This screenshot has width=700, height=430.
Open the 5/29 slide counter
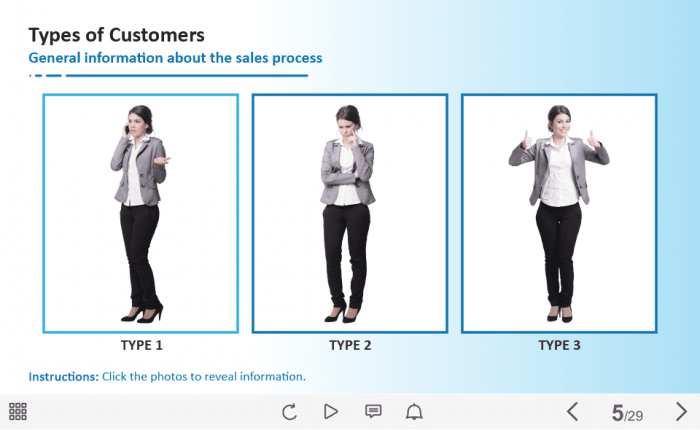pyautogui.click(x=627, y=413)
